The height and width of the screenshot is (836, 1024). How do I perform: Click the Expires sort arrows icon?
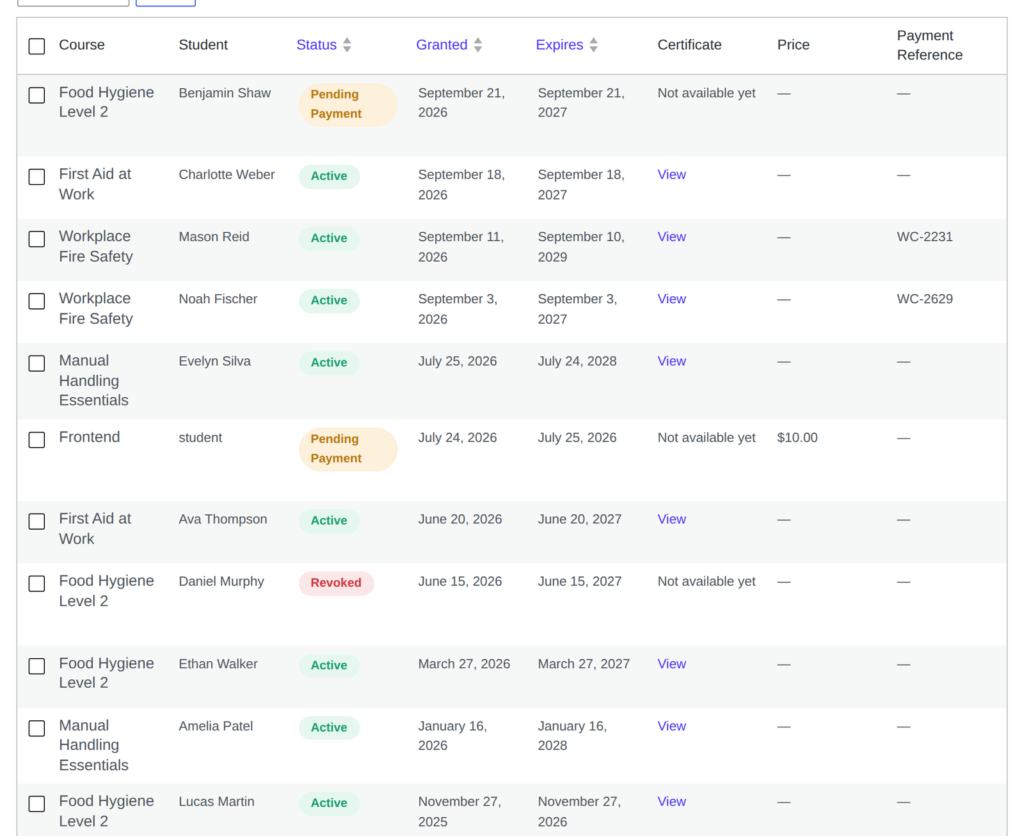(x=594, y=45)
